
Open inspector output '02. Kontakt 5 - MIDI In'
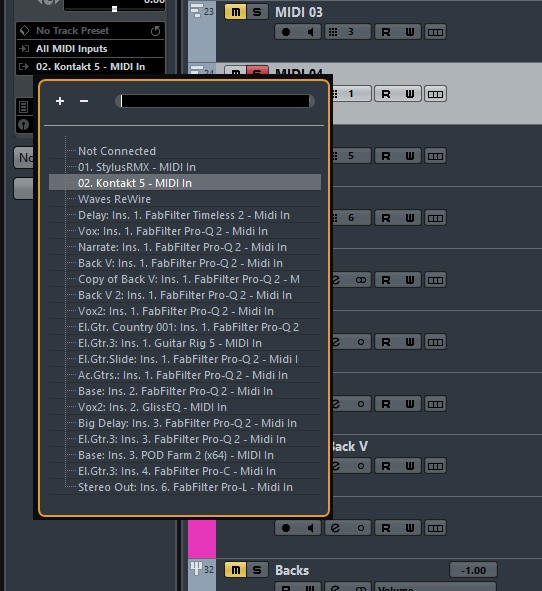[90, 67]
